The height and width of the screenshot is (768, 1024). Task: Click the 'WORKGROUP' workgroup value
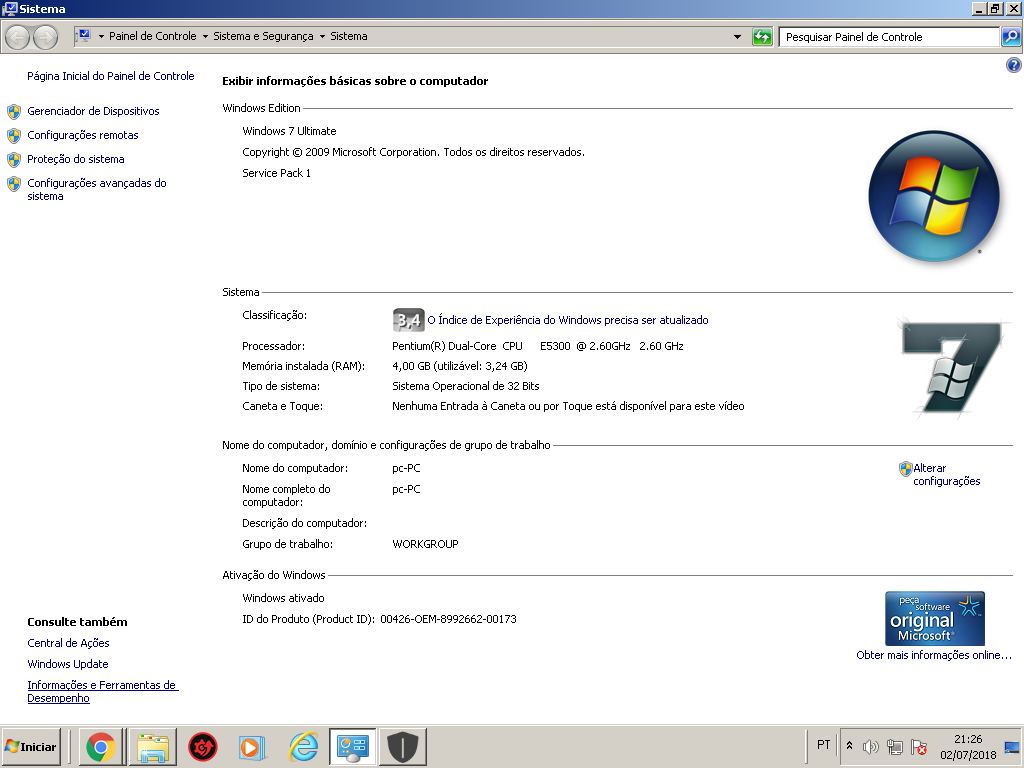point(425,545)
